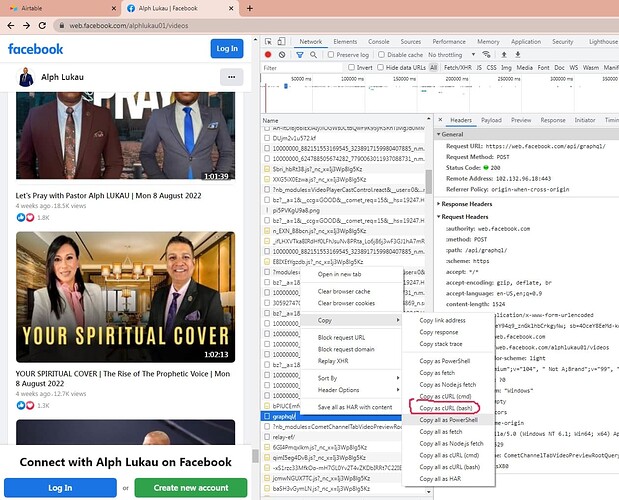Open the No throttling dropdown
This screenshot has width=619, height=500.
(452, 55)
